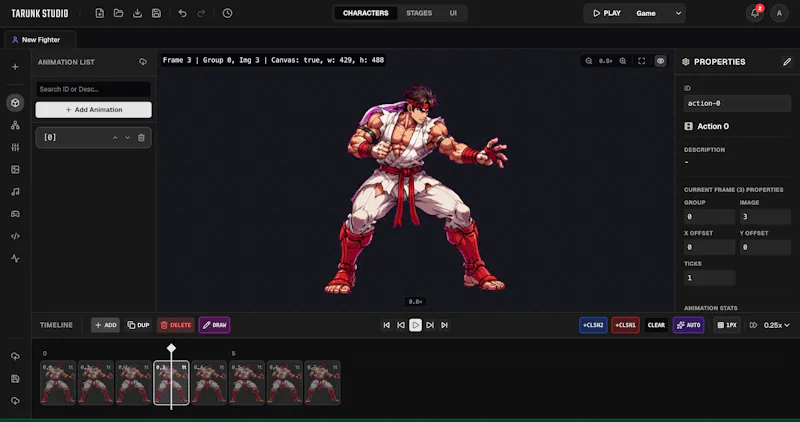The height and width of the screenshot is (422, 800).
Task: Open the image gallery icon in the sidebar
Action: click(x=15, y=169)
